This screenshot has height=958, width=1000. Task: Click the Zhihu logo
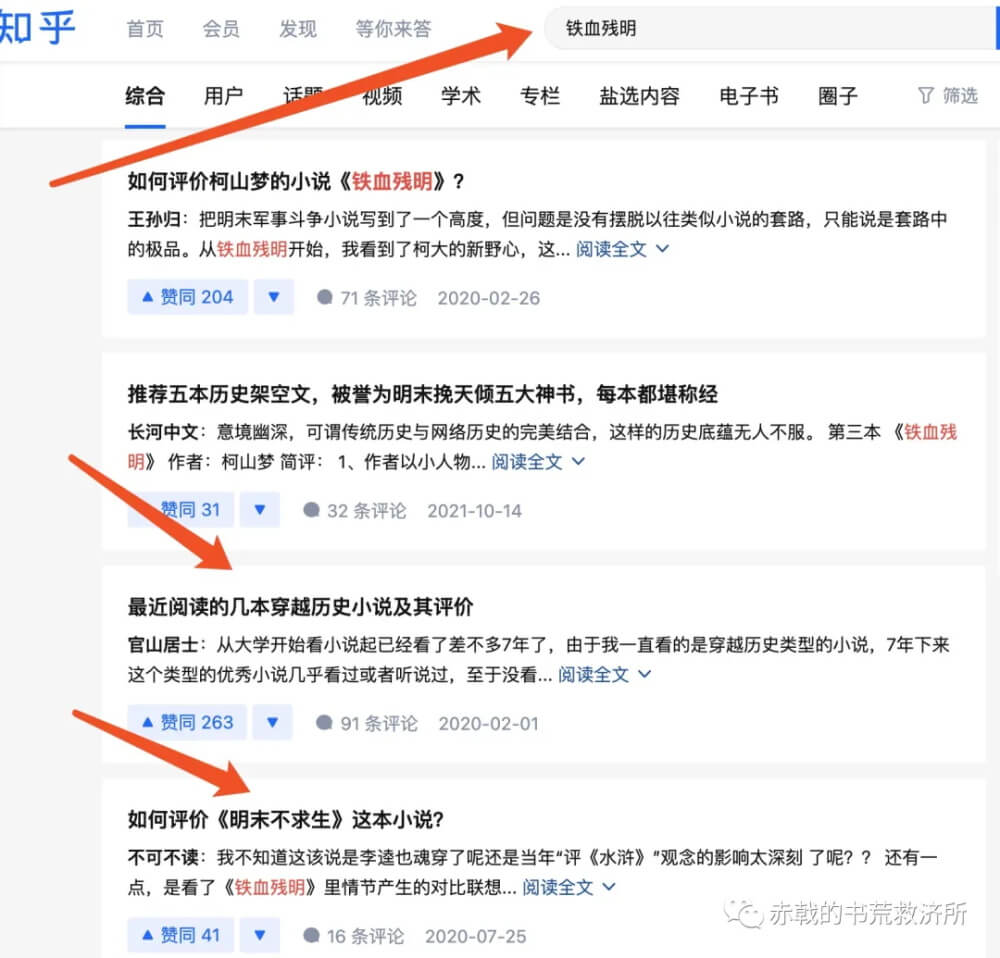pyautogui.click(x=37, y=29)
